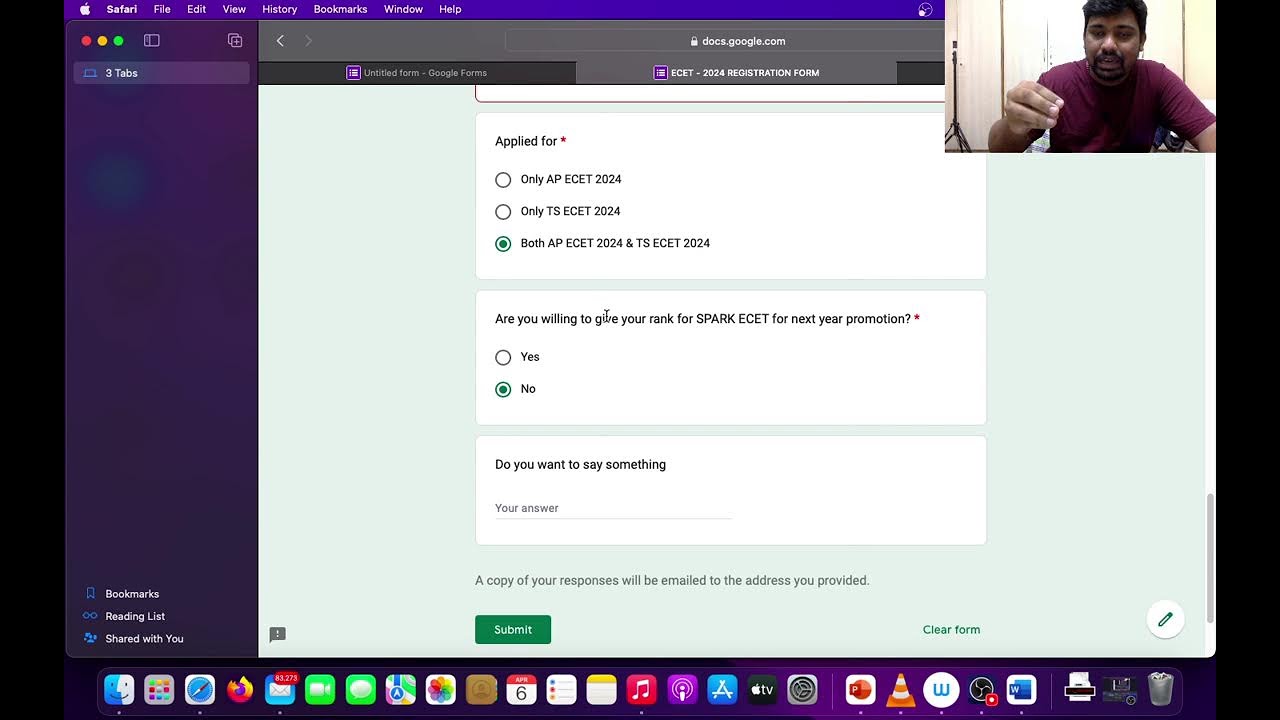Open Mail app with unread badge
1280x720 pixels.
pos(280,689)
